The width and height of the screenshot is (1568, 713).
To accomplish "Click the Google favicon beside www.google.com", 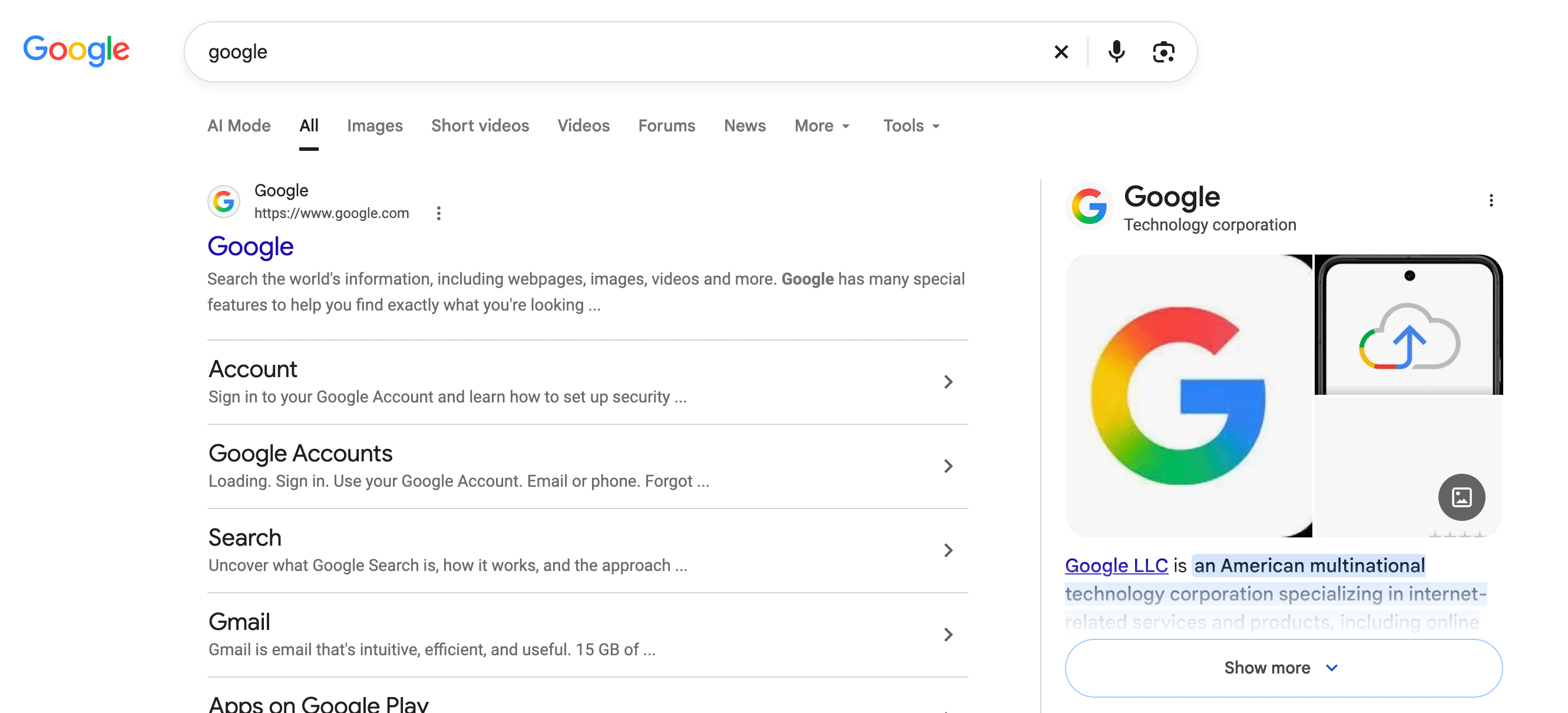I will tap(224, 202).
